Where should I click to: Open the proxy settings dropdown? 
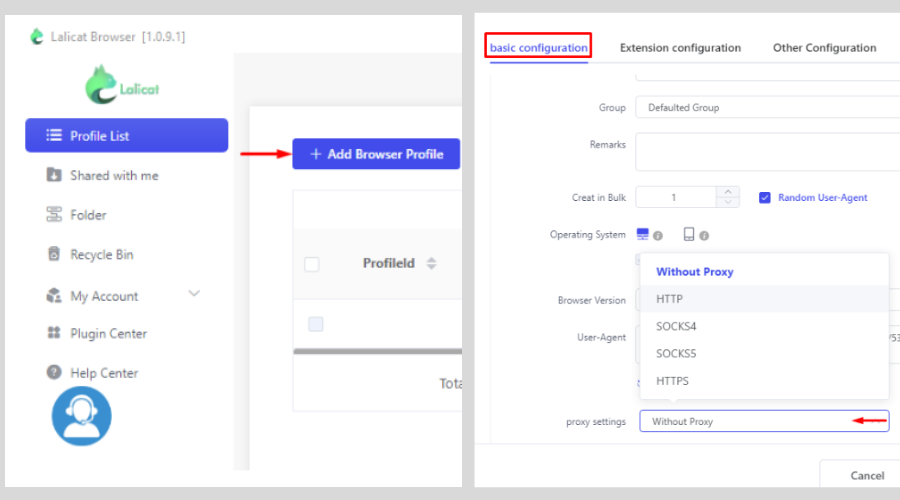click(x=763, y=421)
